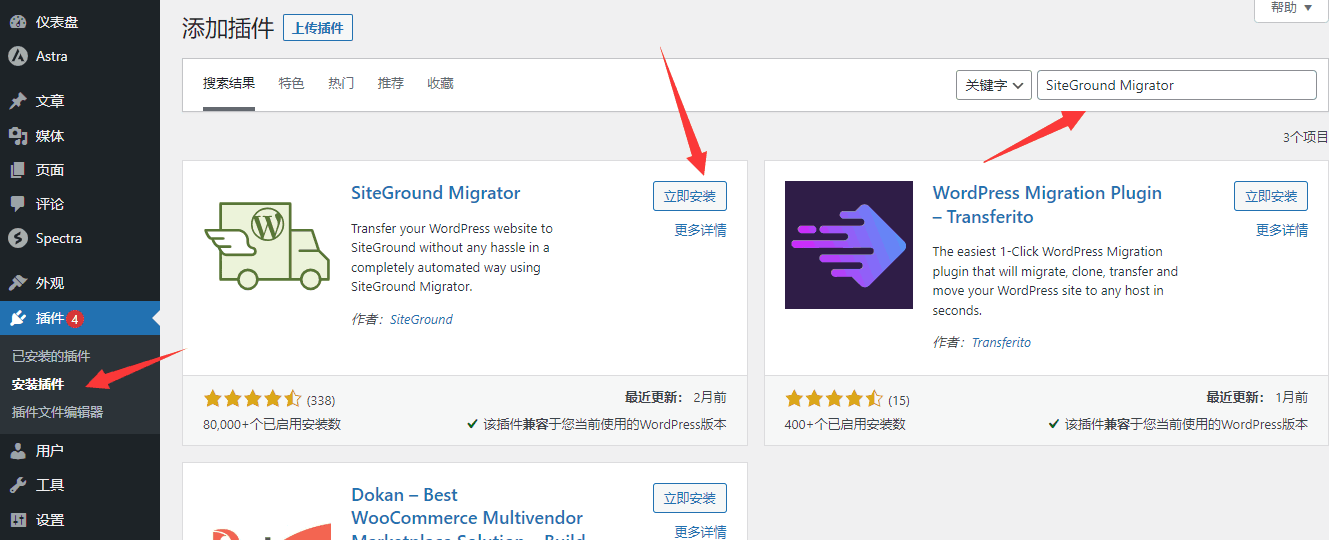Viewport: 1329px width, 540px height.
Task: Click the user icon beside 用户
Action: tap(18, 451)
